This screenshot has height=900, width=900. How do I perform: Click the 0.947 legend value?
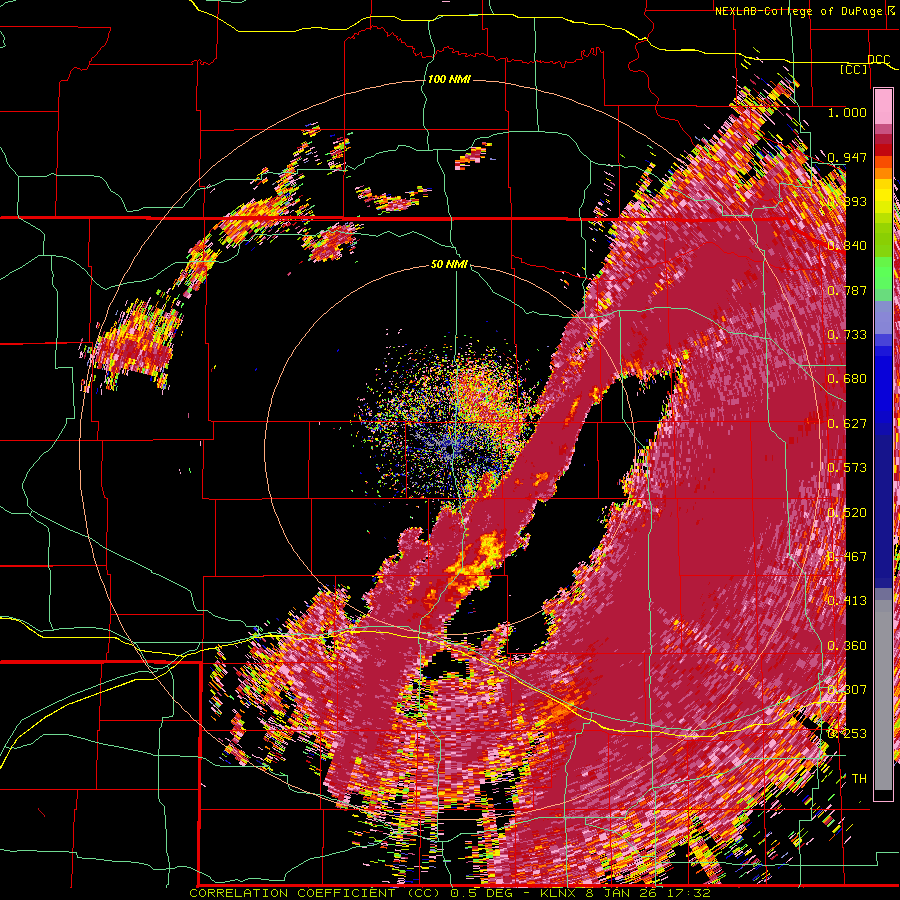click(x=847, y=157)
